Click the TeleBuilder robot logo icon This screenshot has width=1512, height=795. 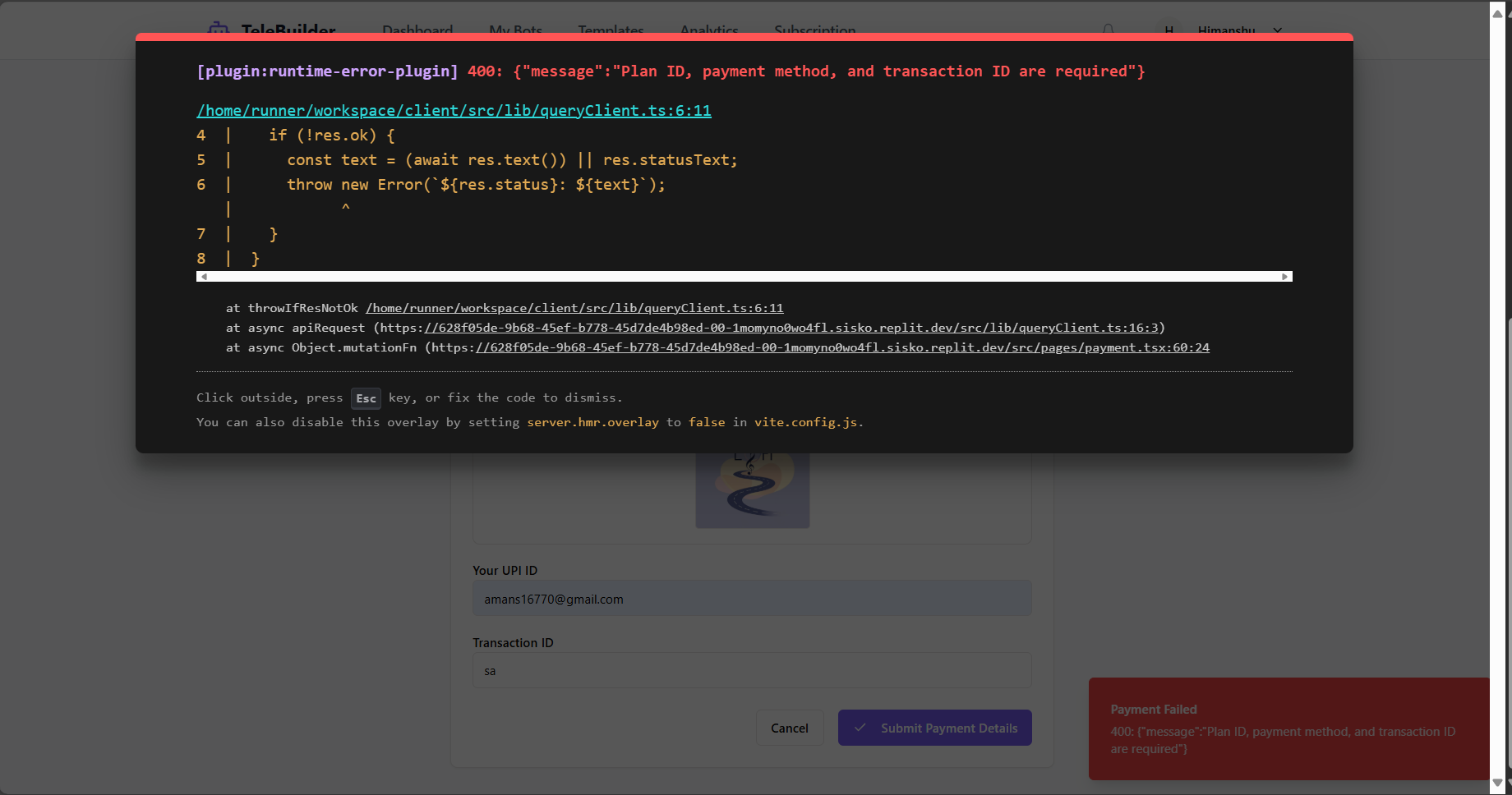point(219,30)
